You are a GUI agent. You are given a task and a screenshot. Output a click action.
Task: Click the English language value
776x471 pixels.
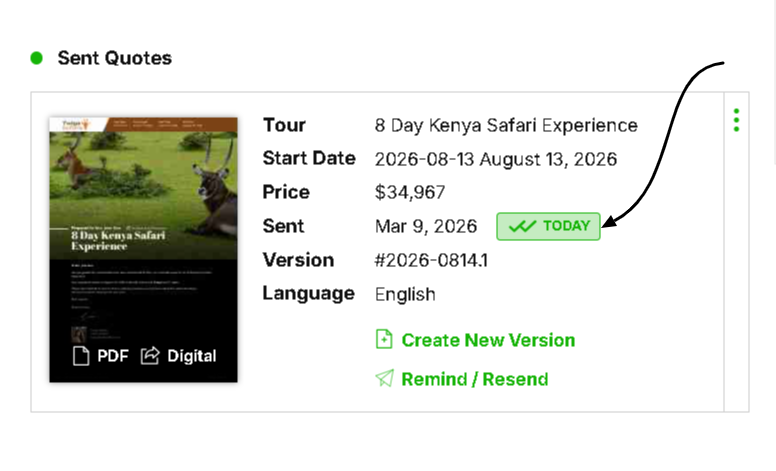coord(405,294)
